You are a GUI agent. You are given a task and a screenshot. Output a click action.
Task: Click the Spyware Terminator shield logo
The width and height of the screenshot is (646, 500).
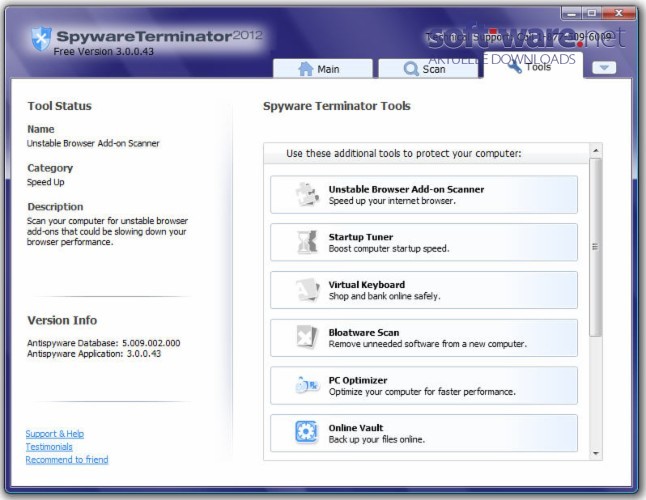point(42,39)
